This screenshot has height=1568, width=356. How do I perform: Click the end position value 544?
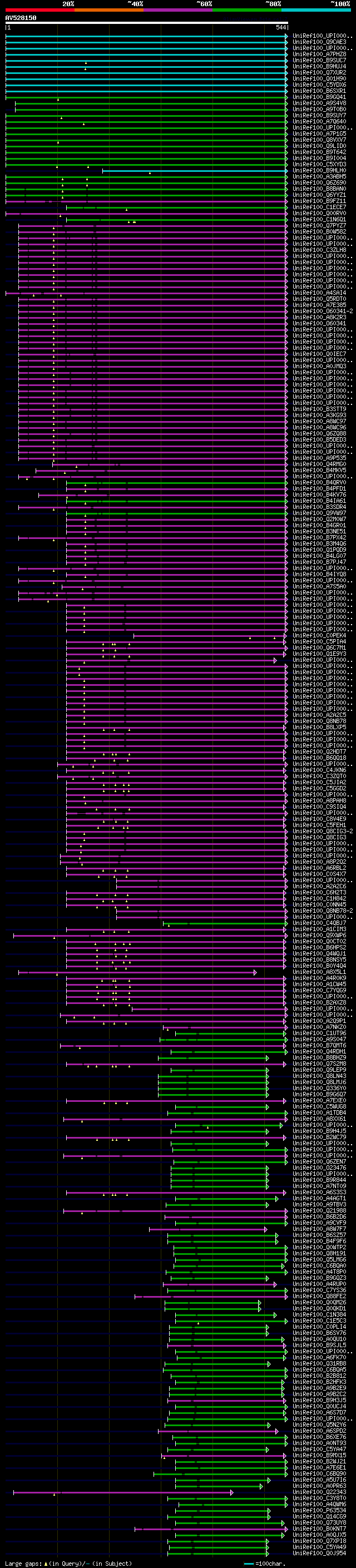pos(280,27)
